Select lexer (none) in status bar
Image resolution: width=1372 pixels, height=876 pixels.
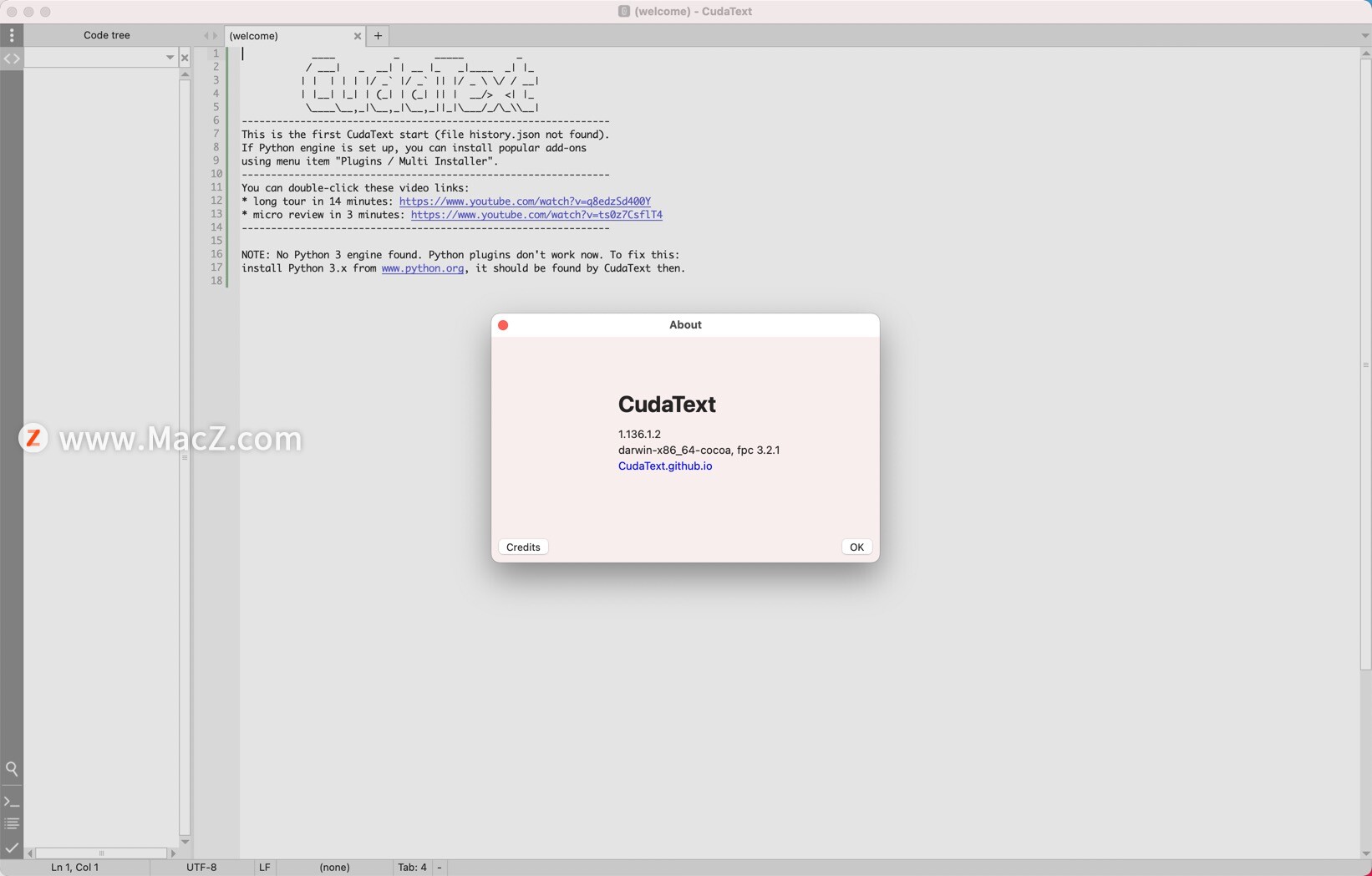(334, 868)
